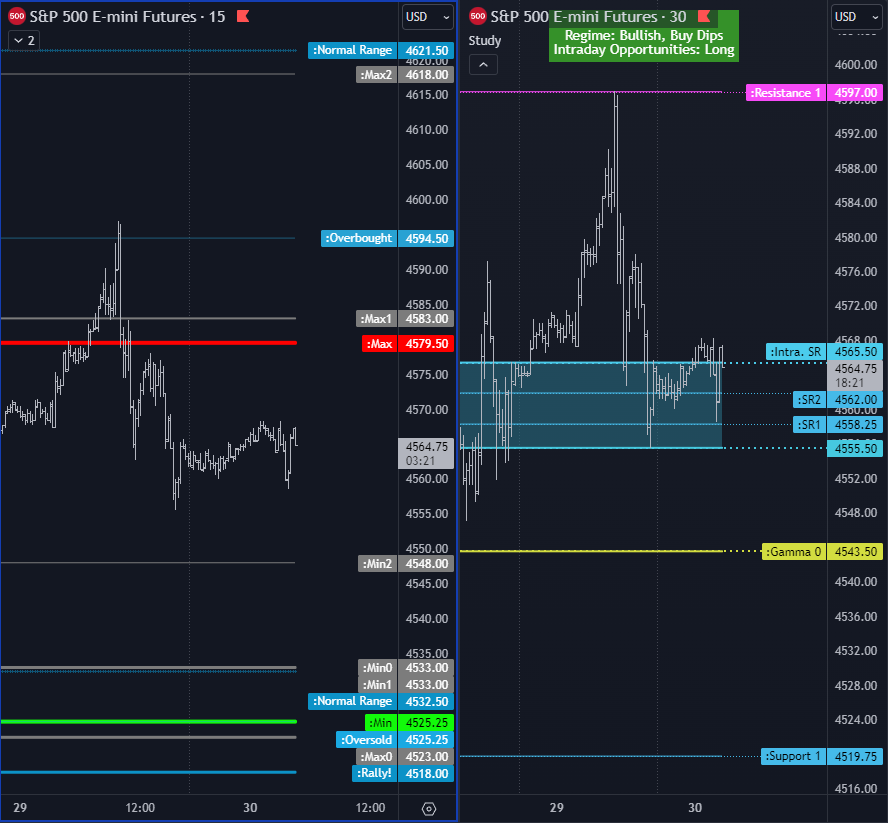Select the Rally! 4518.00 label
Screen dimensions: 888x823
tap(403, 774)
